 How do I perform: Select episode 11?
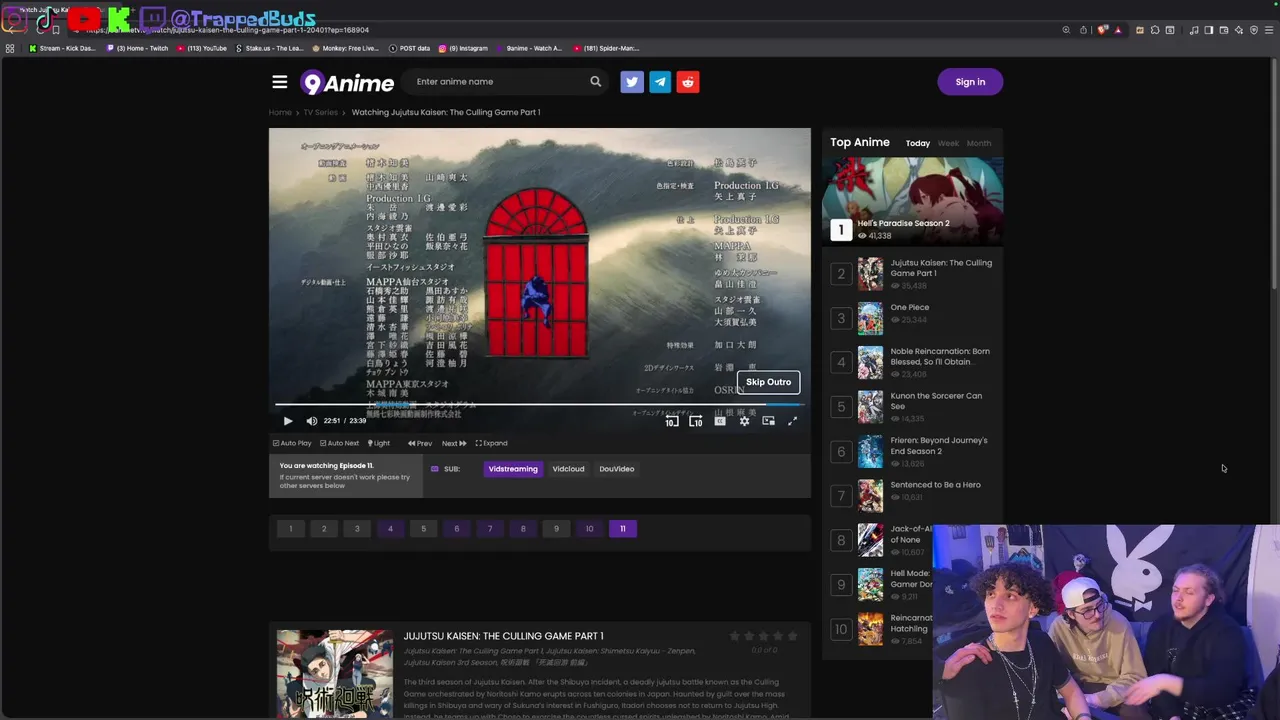pos(622,529)
